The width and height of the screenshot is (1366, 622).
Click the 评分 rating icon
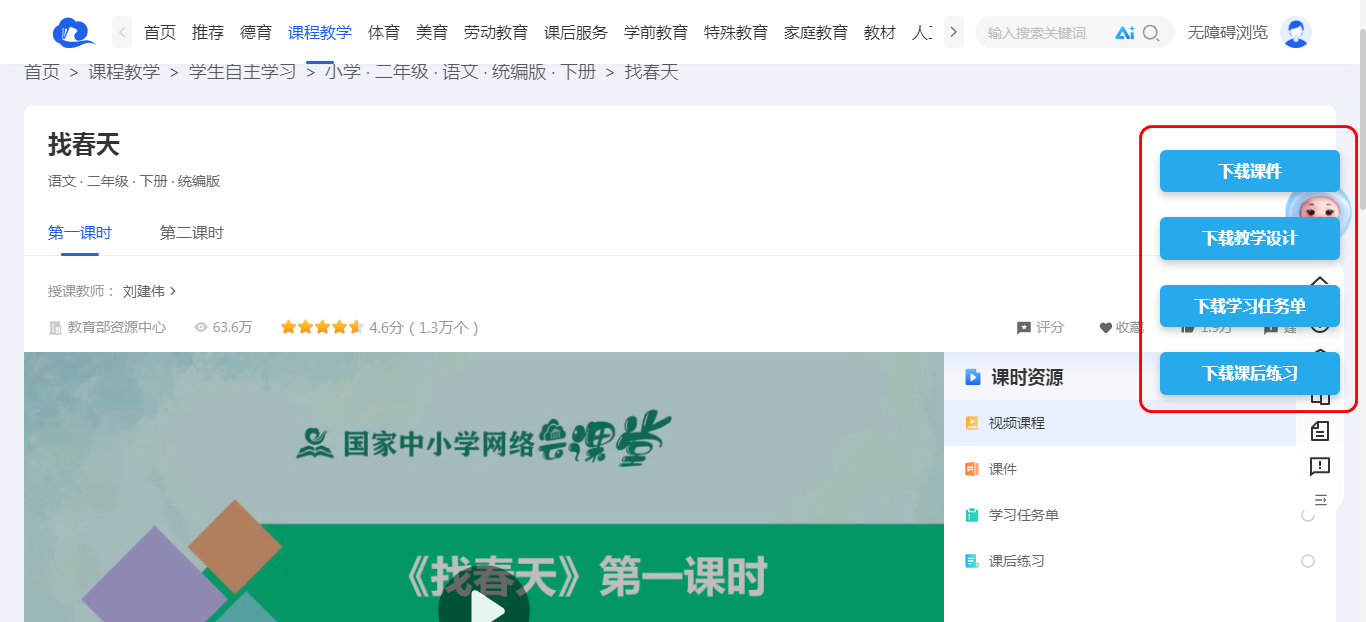1024,328
